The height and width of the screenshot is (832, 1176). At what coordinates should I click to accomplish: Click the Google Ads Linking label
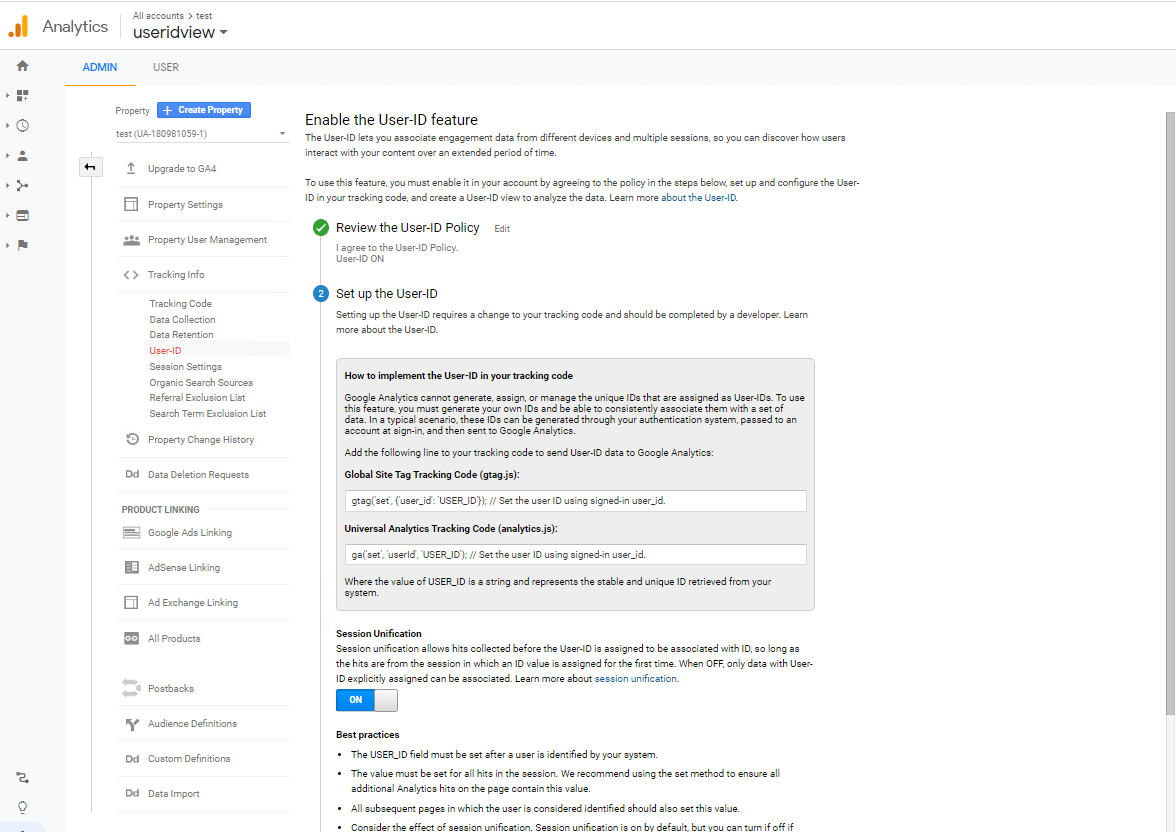(190, 532)
